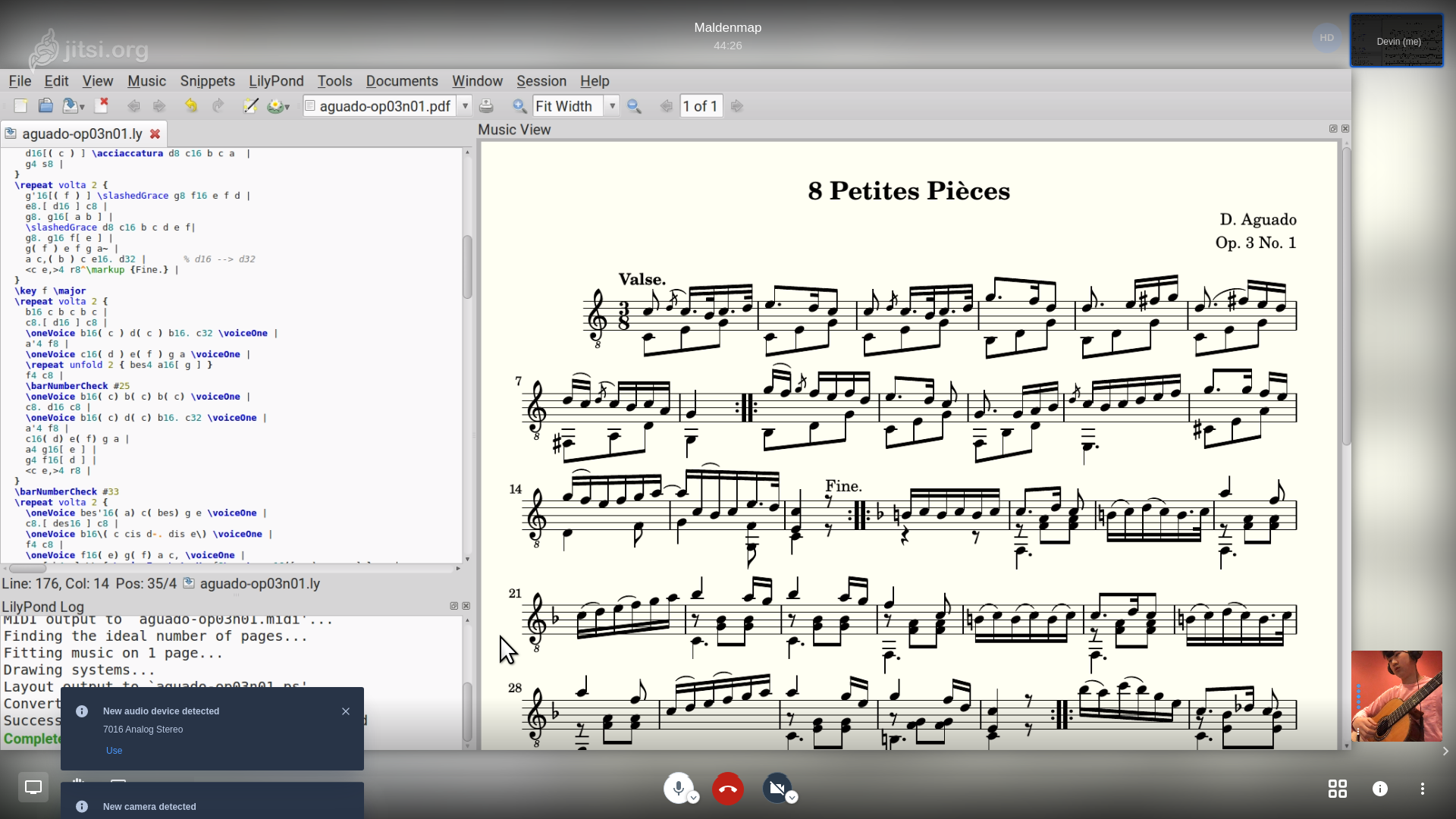This screenshot has width=1456, height=819.
Task: Turn on the camera in Jitsi
Action: pos(777,788)
